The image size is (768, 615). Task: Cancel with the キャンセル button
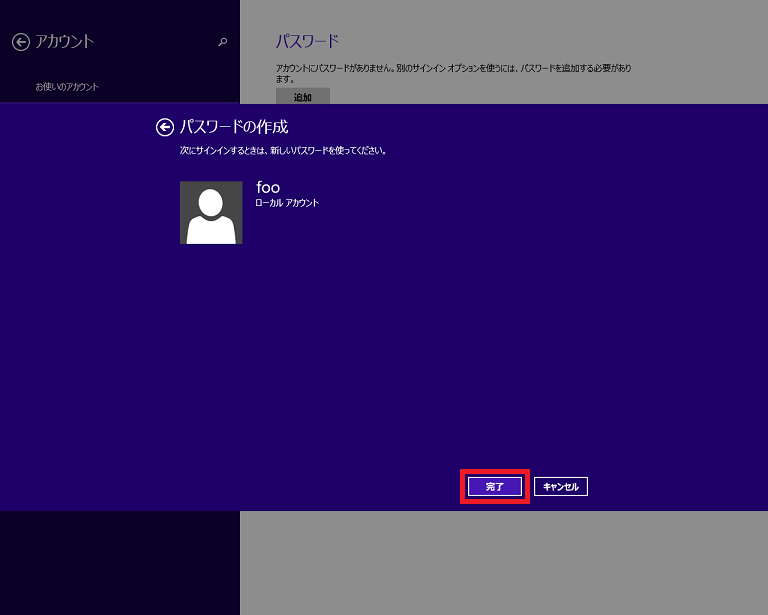tap(560, 486)
